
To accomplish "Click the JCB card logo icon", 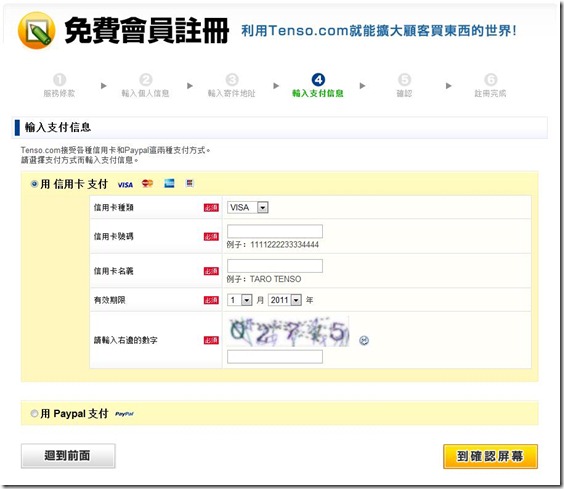I will [190, 183].
